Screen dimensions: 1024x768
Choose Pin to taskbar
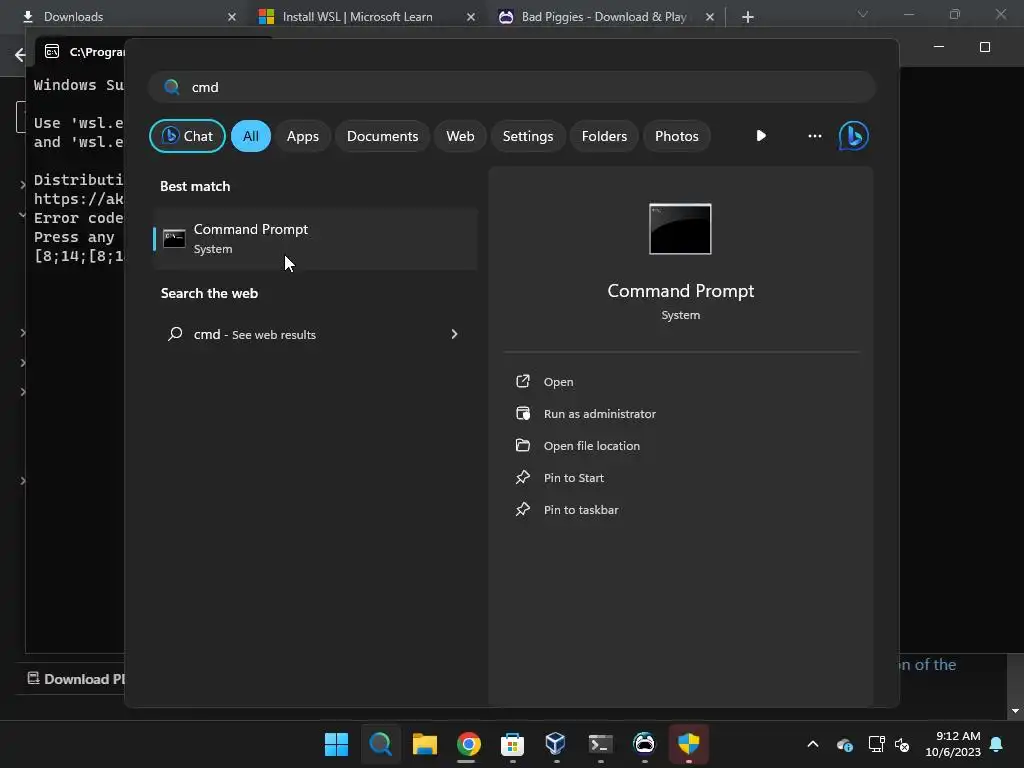click(x=581, y=510)
